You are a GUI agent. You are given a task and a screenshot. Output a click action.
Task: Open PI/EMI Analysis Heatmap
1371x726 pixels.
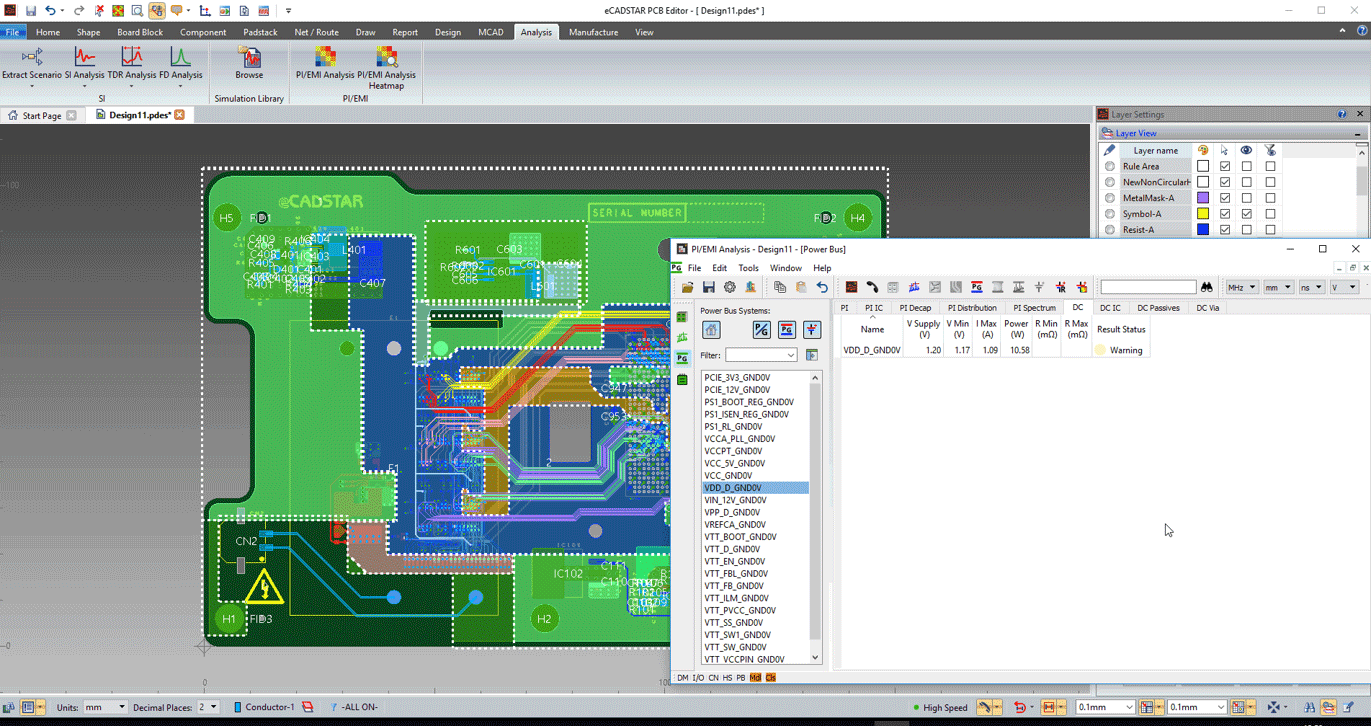386,68
